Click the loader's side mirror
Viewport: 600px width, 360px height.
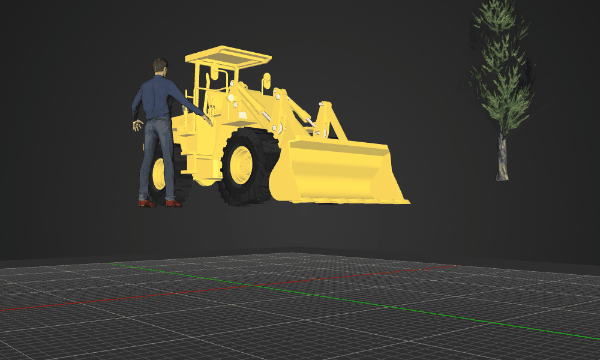point(267,80)
